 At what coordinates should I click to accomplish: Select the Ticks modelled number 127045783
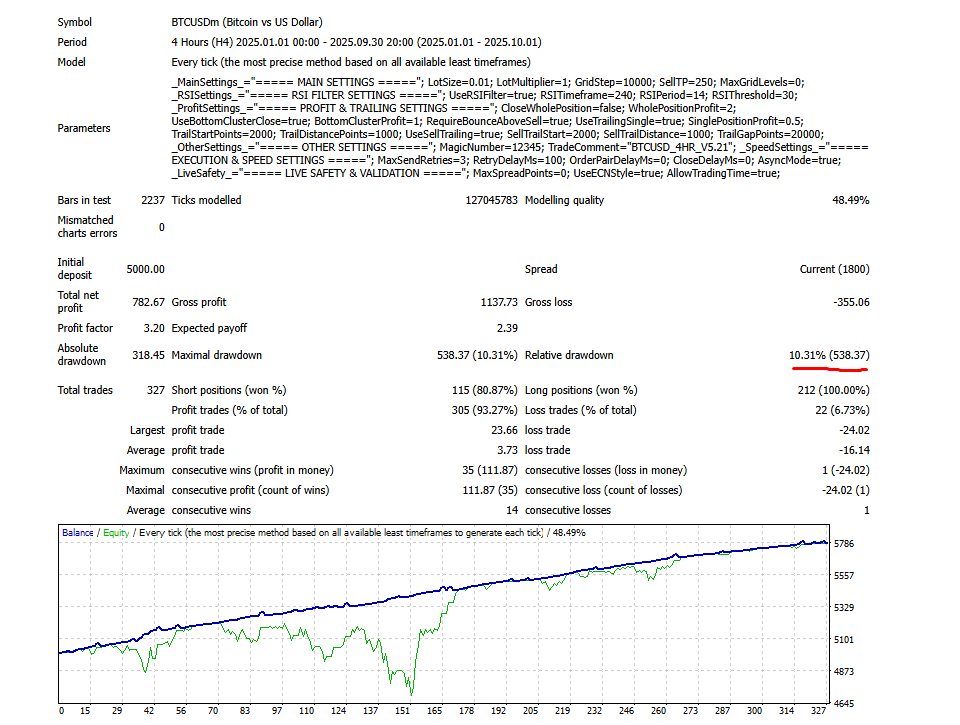click(x=476, y=200)
